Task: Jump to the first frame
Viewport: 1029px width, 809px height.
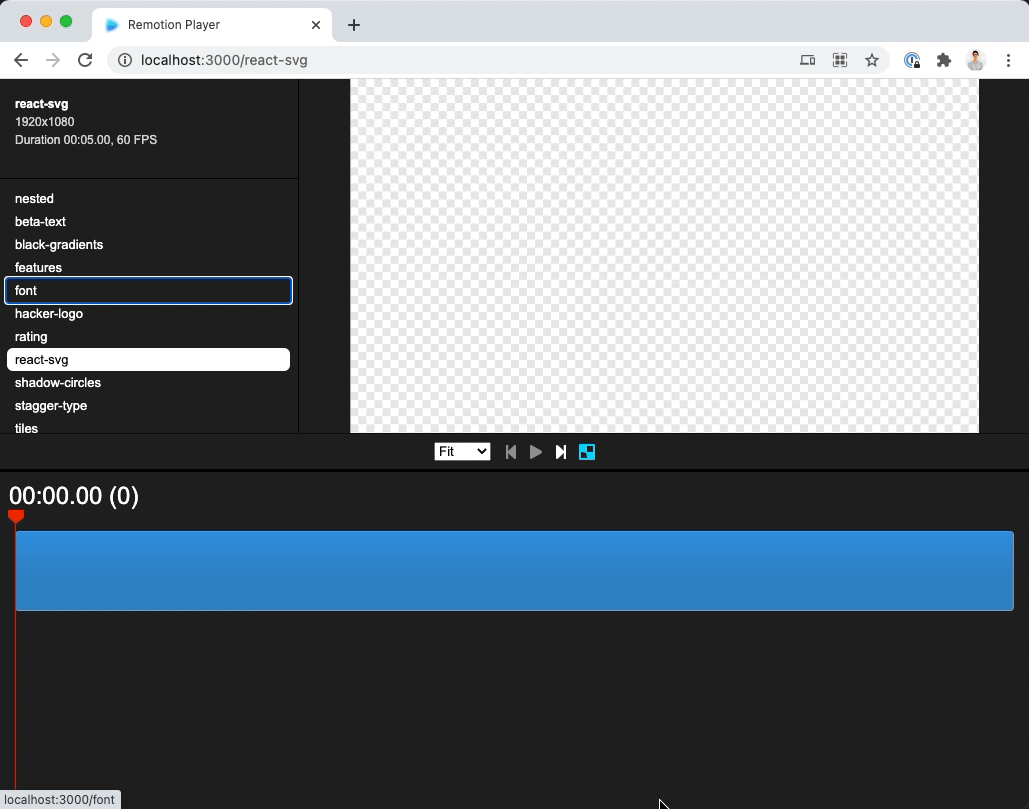Action: point(510,451)
